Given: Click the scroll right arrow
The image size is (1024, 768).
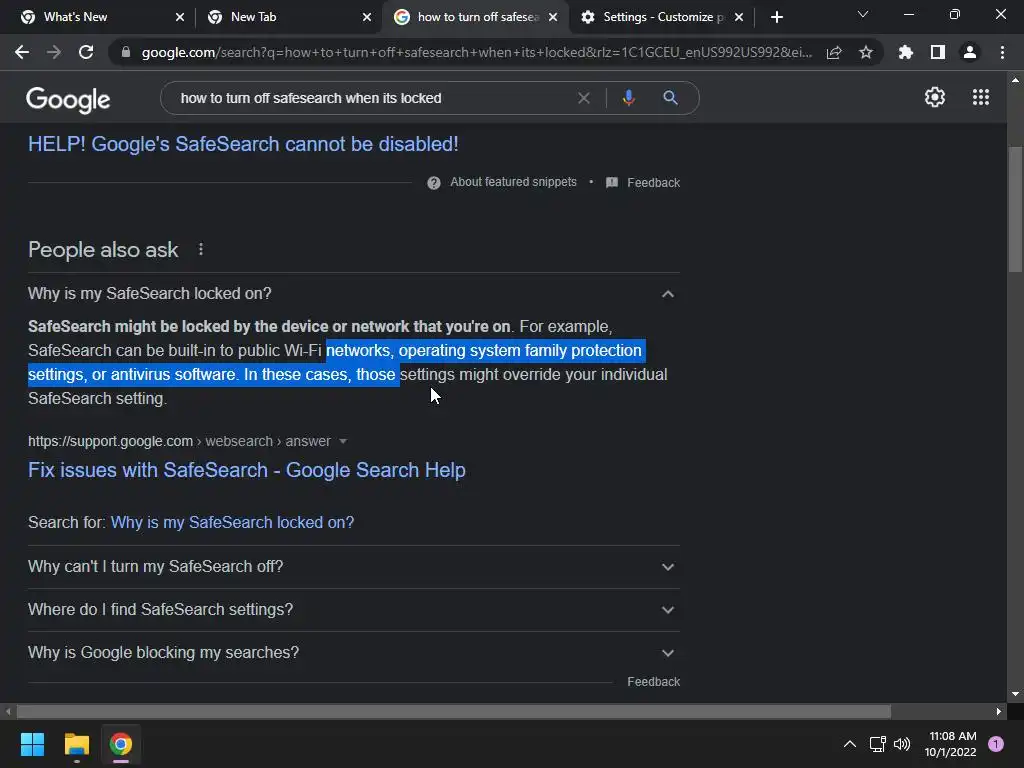Looking at the screenshot, I should 999,711.
